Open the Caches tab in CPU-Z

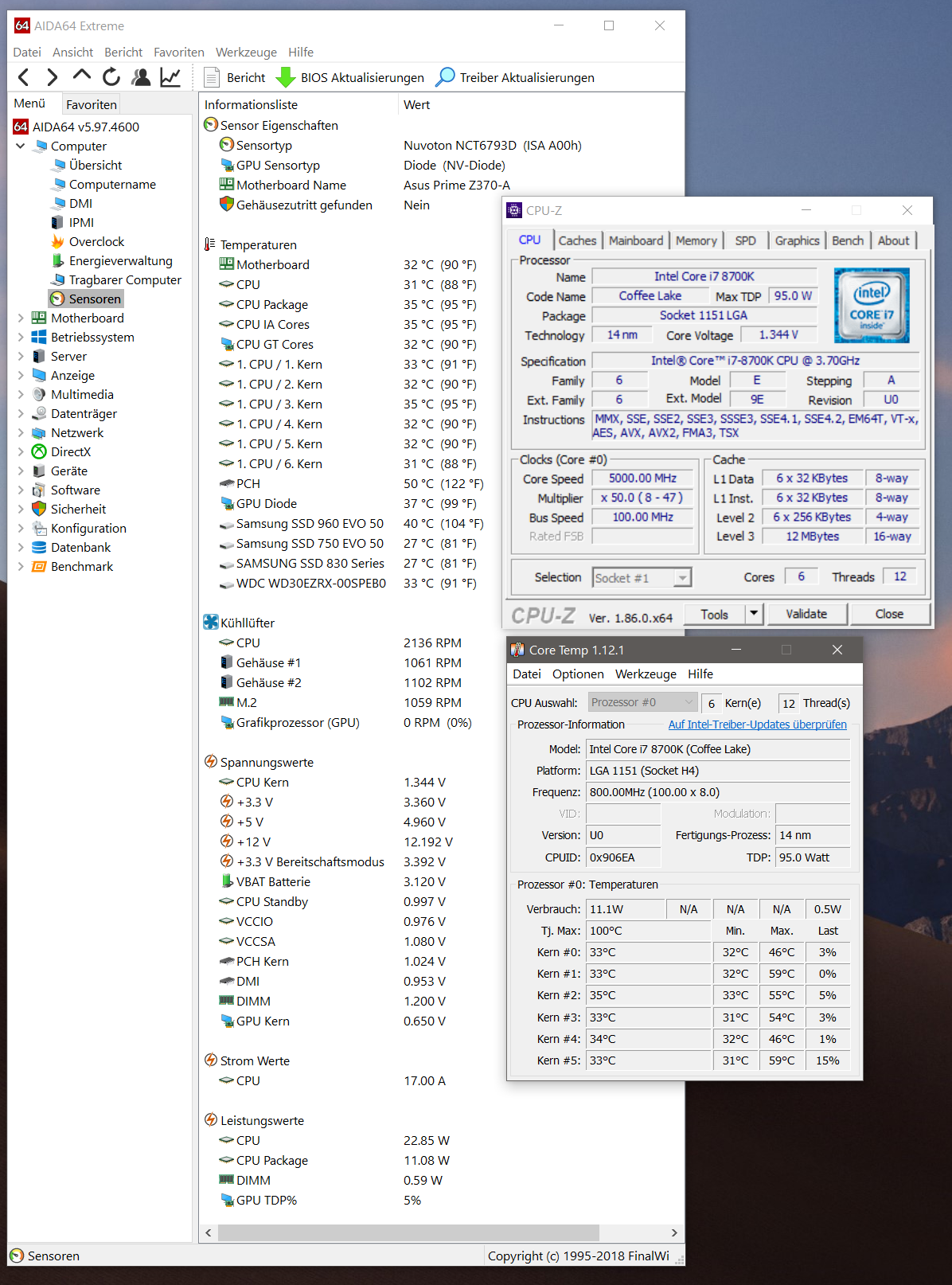(577, 240)
